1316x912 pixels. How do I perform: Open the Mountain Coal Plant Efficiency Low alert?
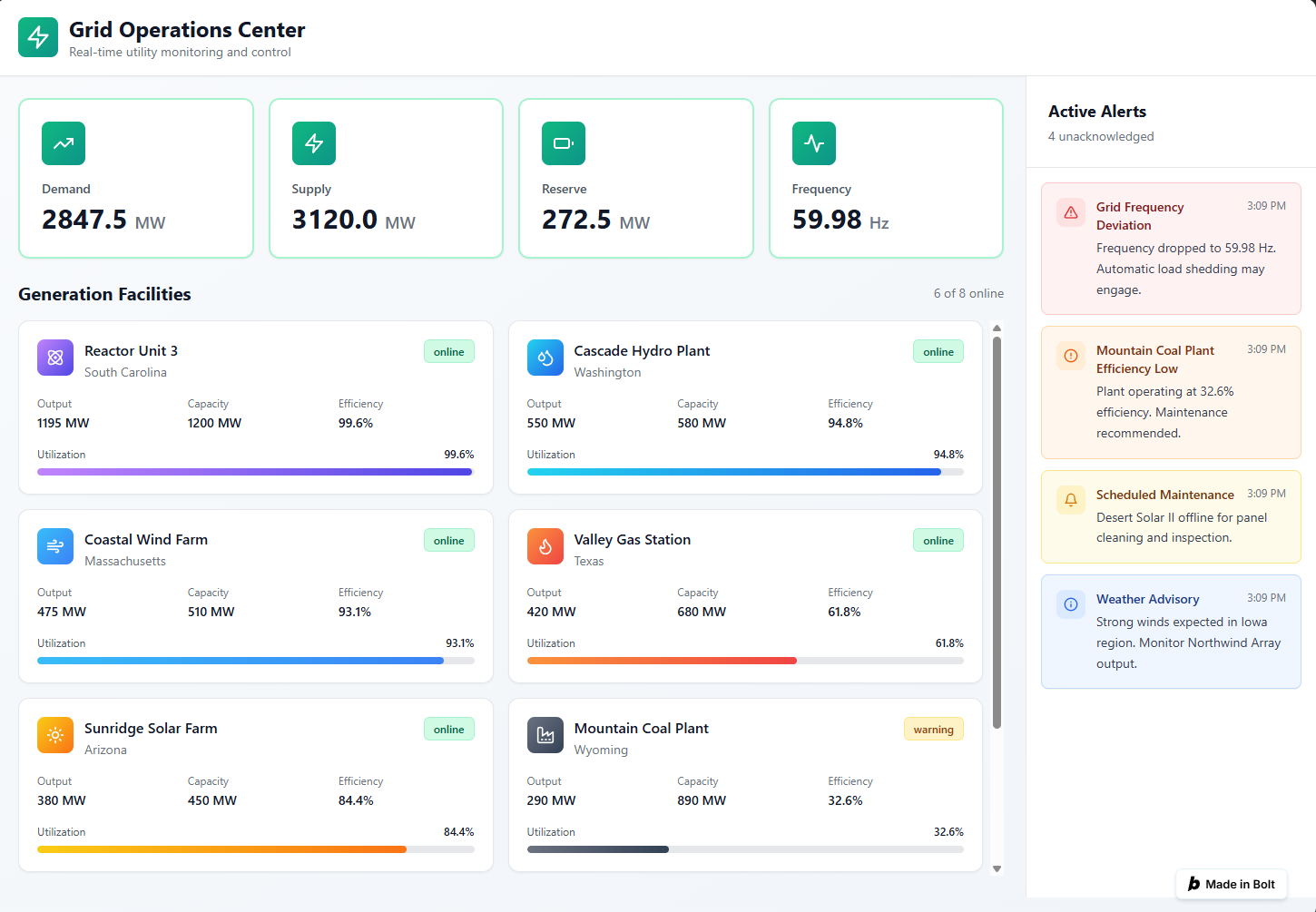1171,392
